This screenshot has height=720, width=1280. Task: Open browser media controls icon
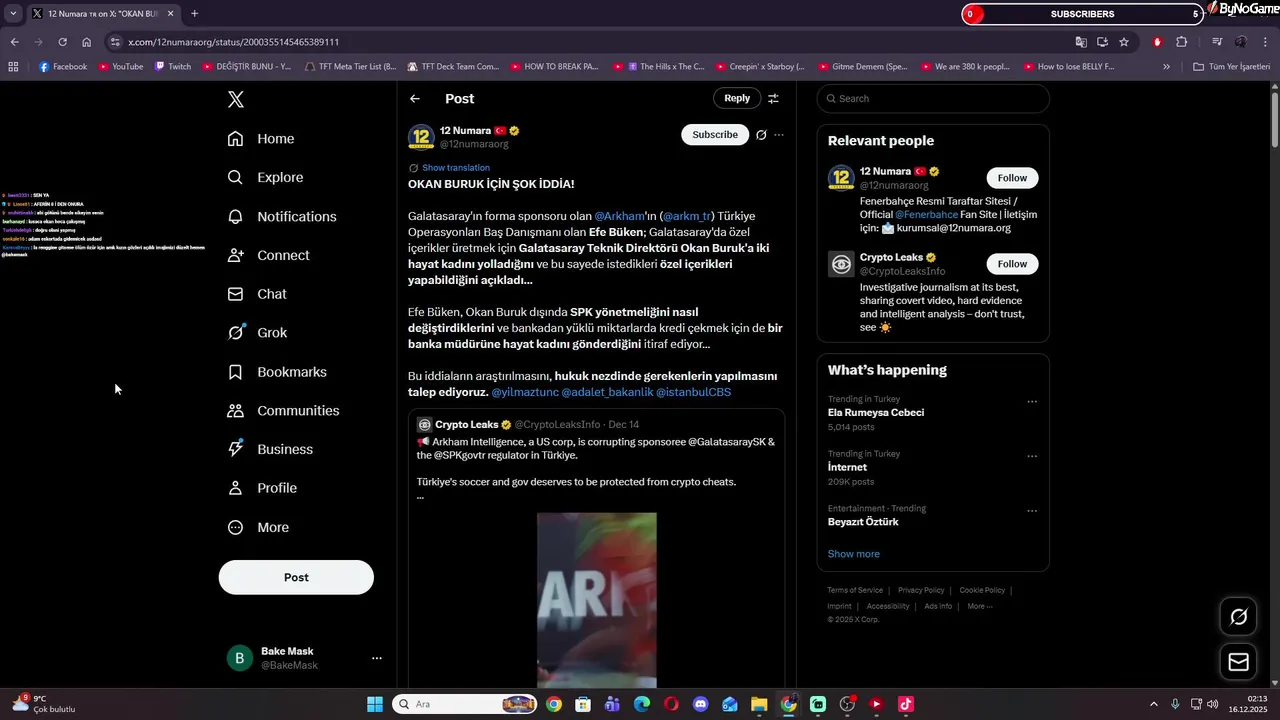[1217, 42]
